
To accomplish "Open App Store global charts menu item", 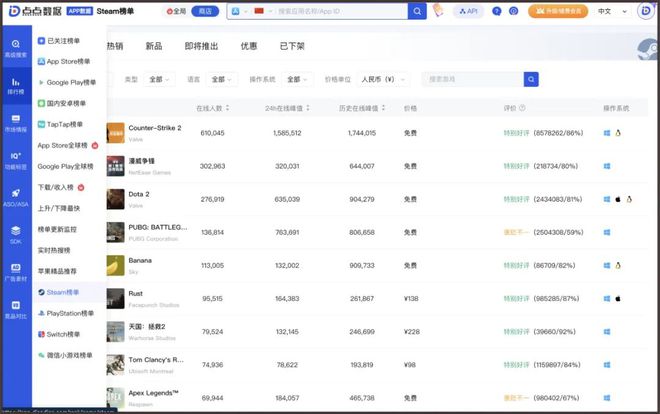I will tap(67, 145).
